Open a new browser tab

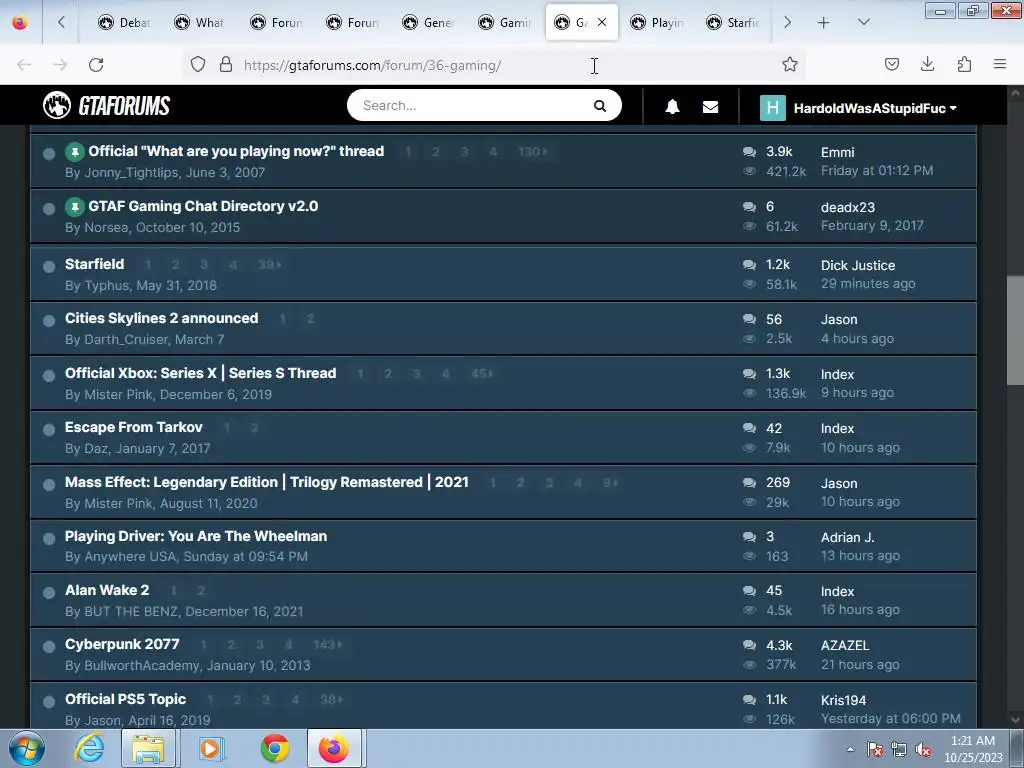[824, 23]
